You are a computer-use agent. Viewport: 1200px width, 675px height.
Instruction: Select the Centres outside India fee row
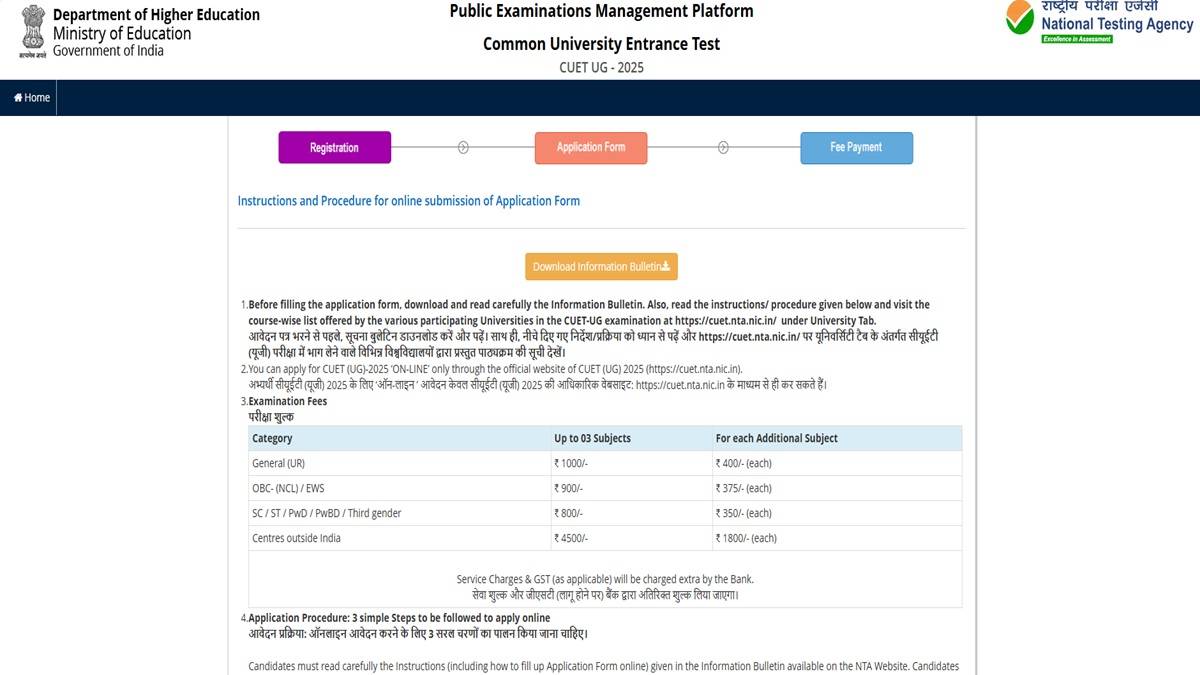coord(600,537)
